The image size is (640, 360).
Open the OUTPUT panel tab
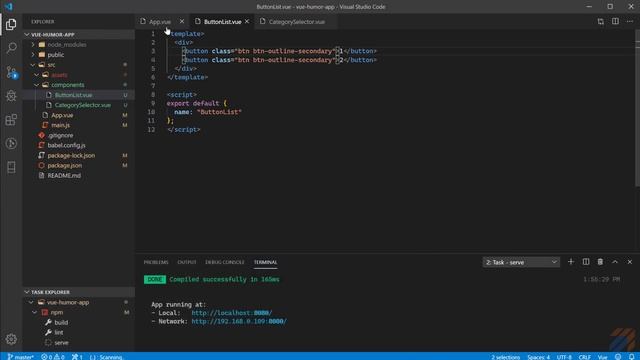[x=187, y=262]
